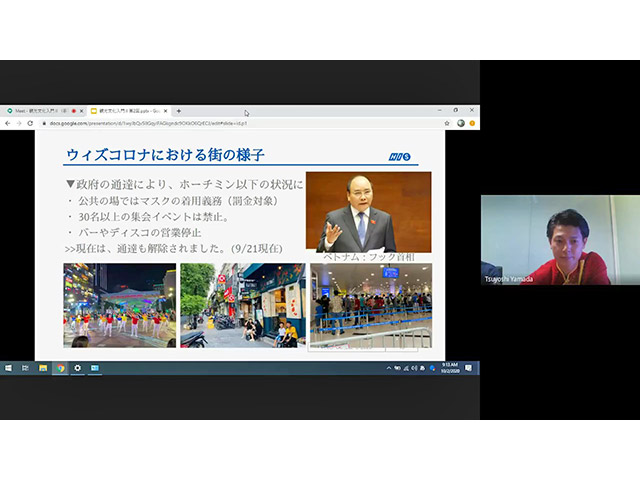This screenshot has width=640, height=480.
Task: Close the Meet browser tab
Action: (x=82, y=110)
